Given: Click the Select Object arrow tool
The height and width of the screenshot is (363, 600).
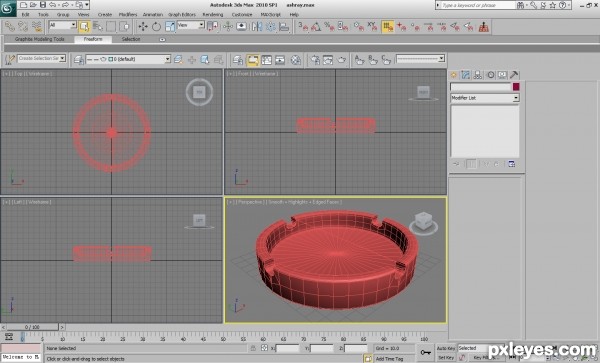Looking at the screenshot, I should coord(84,26).
